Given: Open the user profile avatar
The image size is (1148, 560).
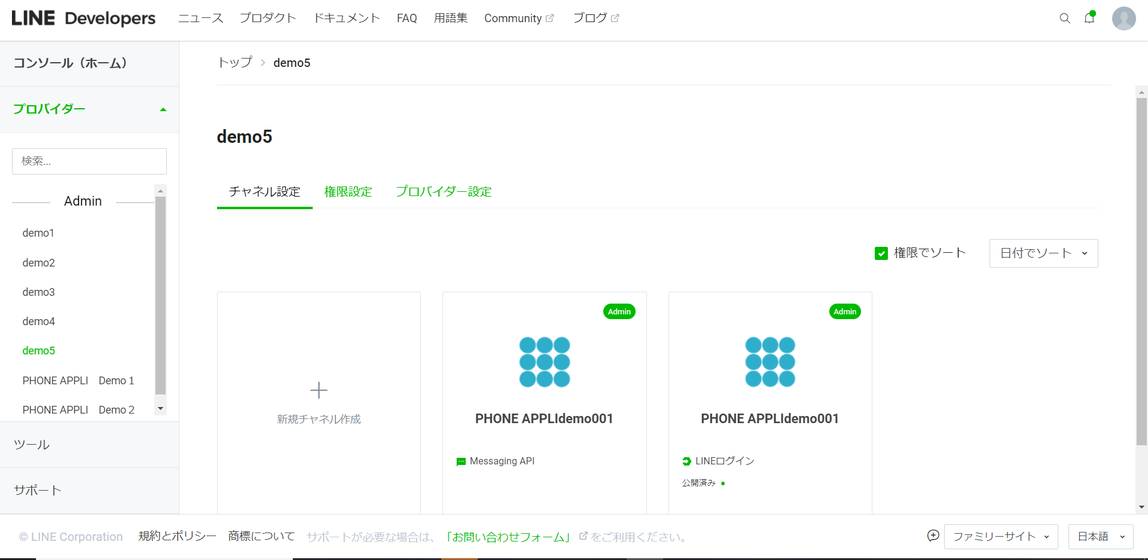Looking at the screenshot, I should click(1124, 18).
